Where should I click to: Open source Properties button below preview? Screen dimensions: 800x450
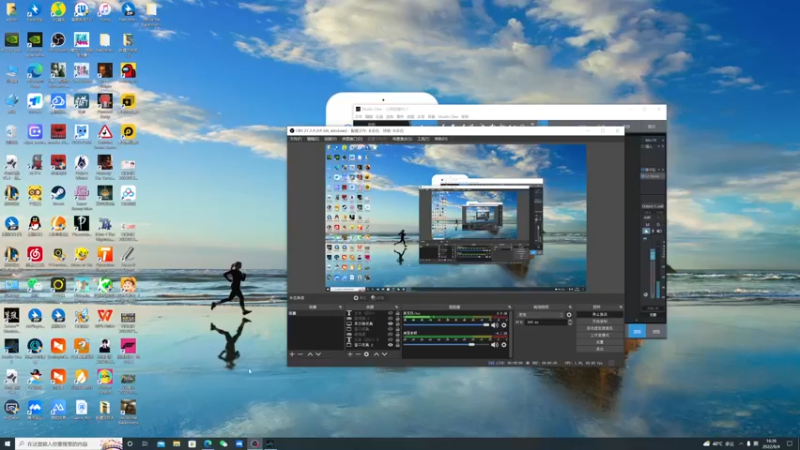361,298
